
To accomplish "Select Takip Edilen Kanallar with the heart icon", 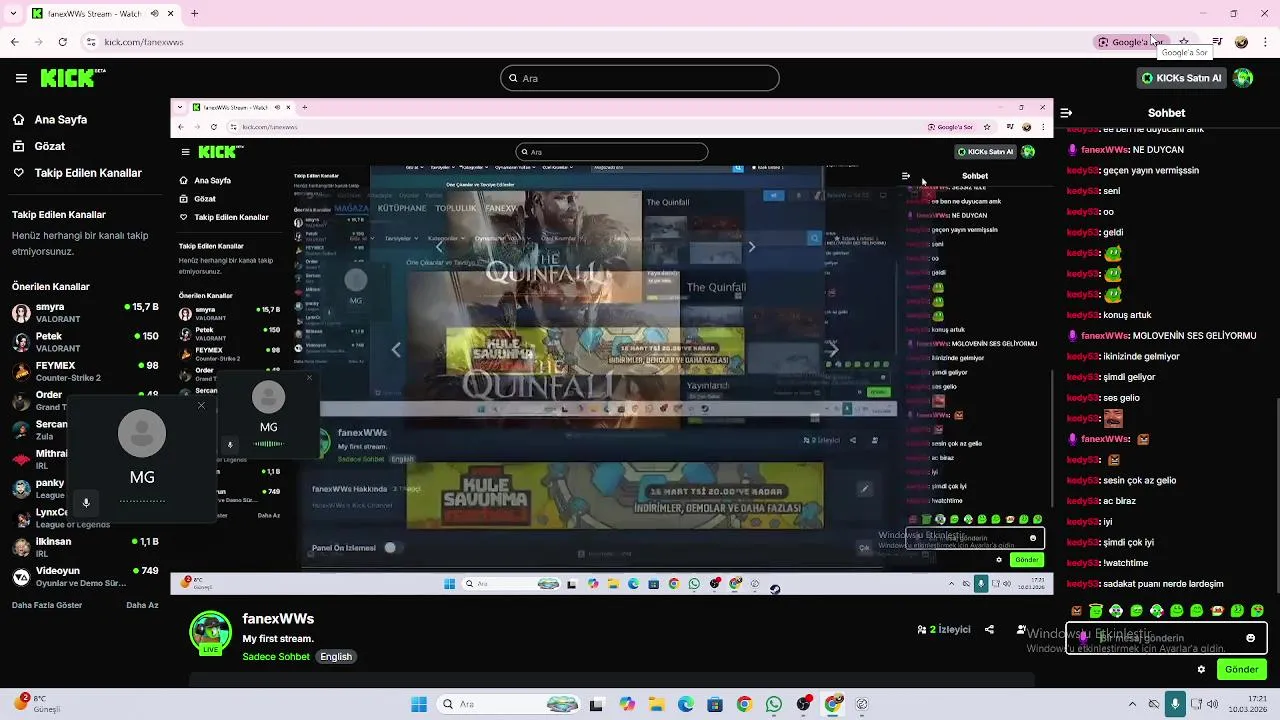I will pos(77,173).
